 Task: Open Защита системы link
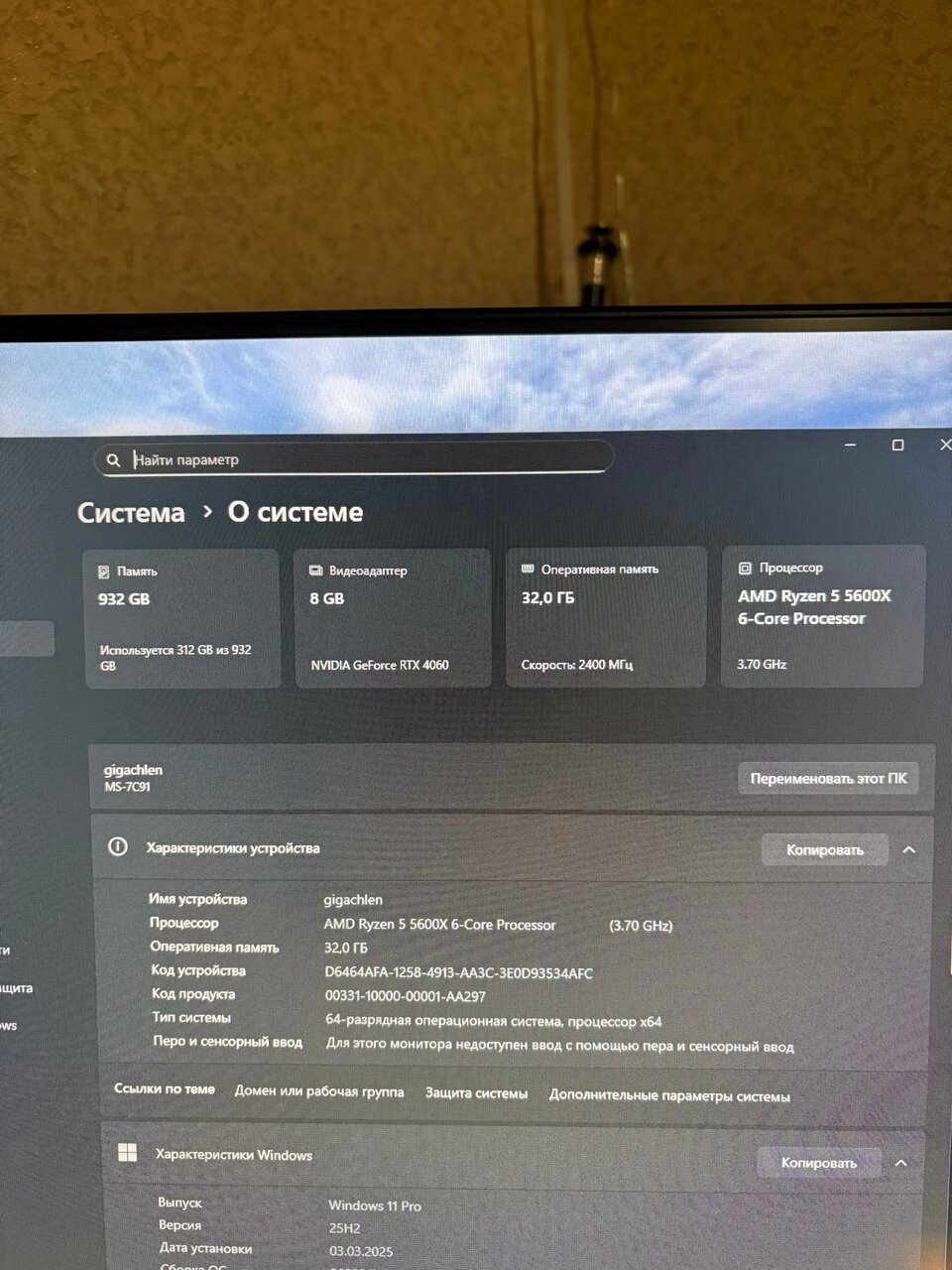coord(476,1093)
